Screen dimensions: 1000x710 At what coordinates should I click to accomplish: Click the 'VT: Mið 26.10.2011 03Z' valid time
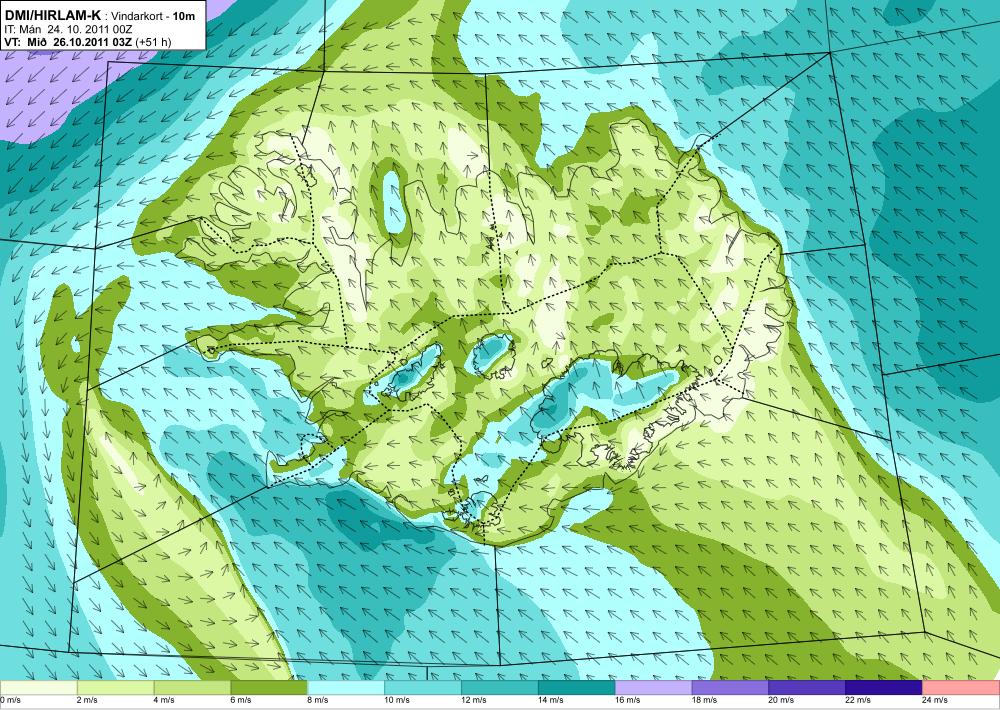tap(68, 42)
